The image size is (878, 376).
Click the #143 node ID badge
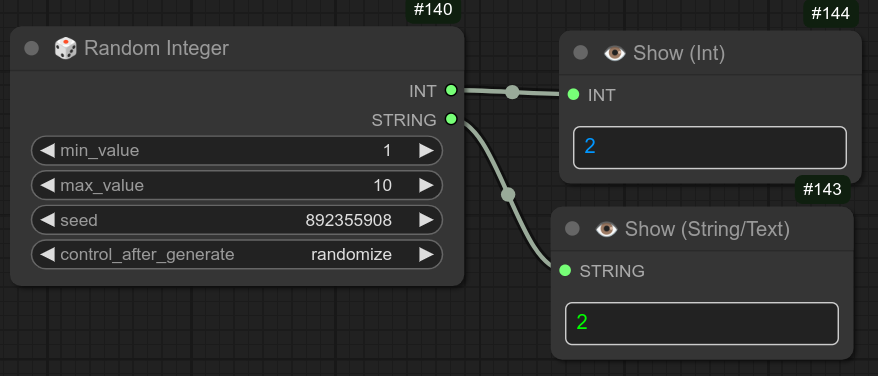(823, 189)
